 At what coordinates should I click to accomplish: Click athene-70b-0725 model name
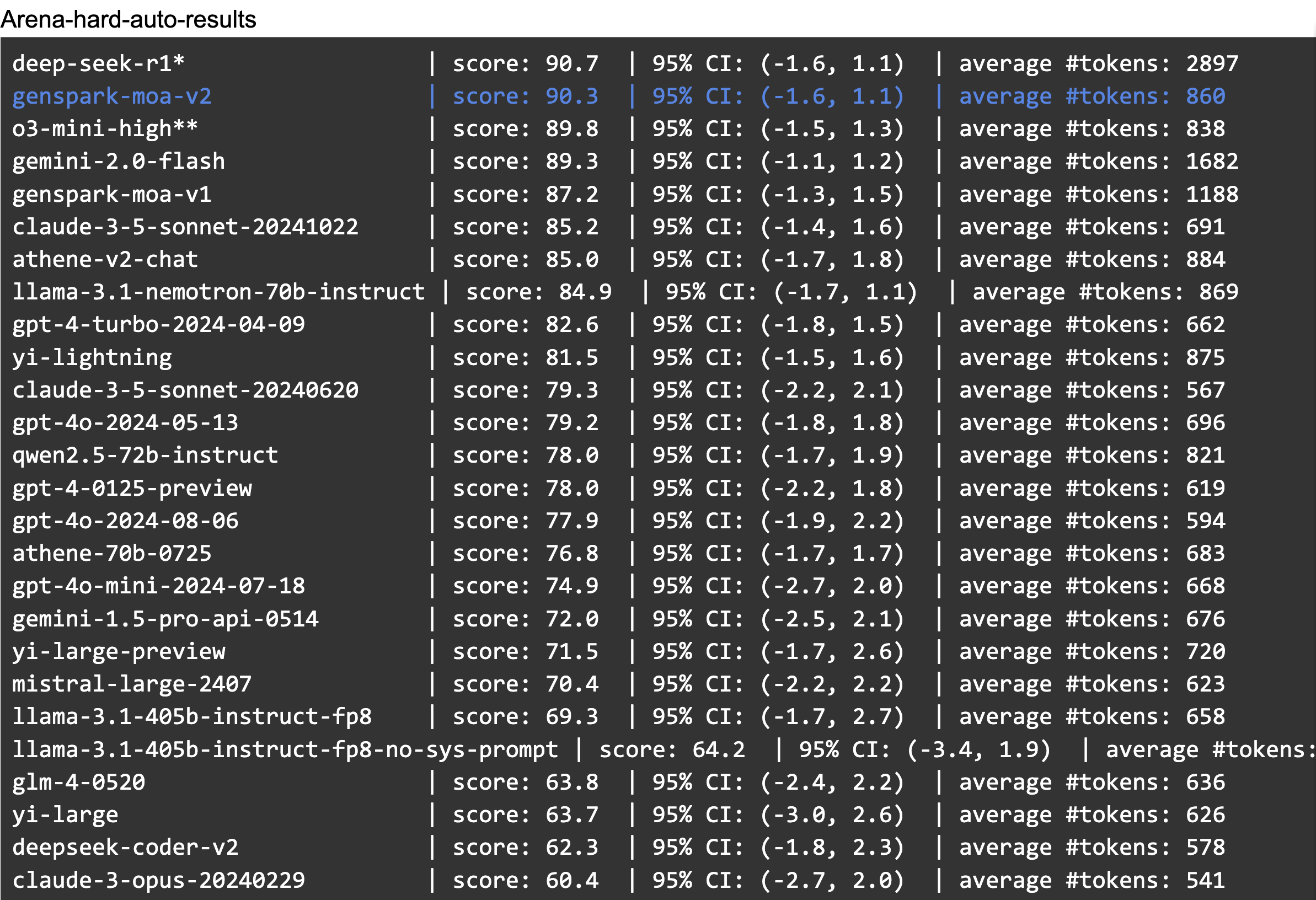point(112,553)
